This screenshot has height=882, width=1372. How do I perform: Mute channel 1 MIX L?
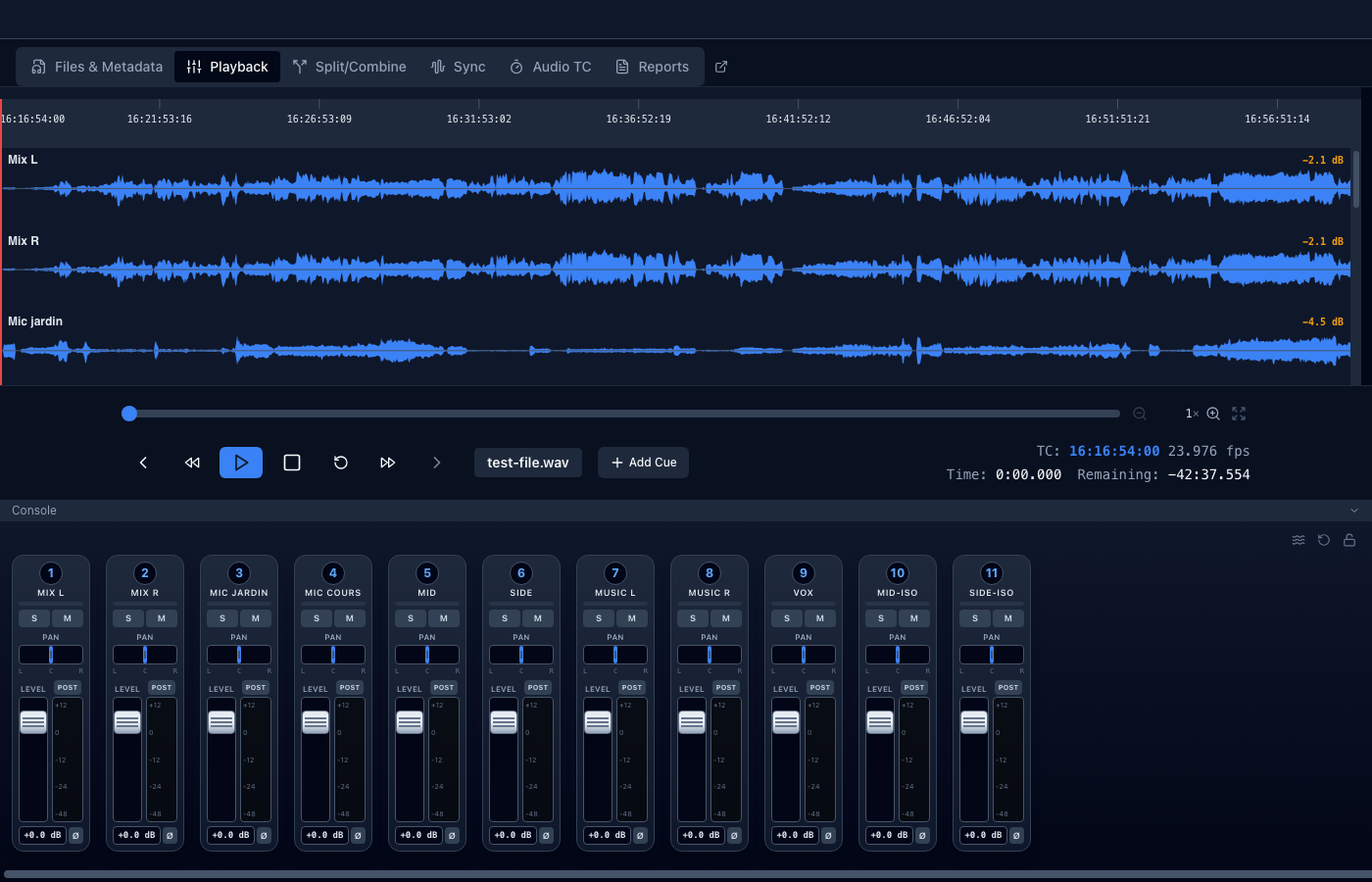(68, 618)
